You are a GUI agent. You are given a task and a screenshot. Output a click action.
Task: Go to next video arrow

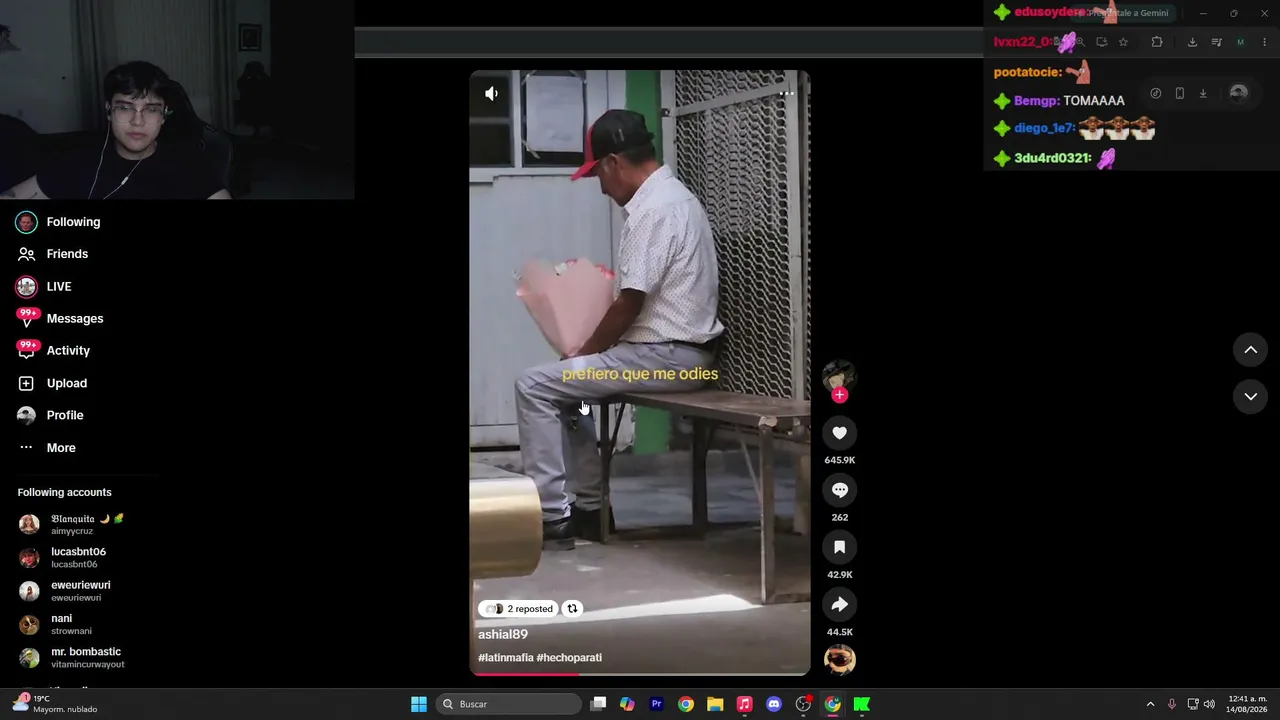[1250, 396]
